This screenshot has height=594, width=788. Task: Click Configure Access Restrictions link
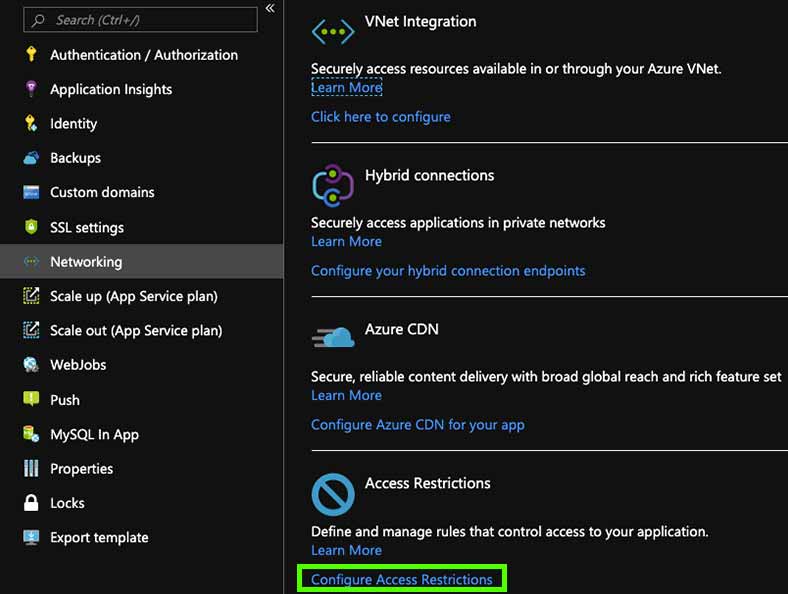pyautogui.click(x=402, y=579)
